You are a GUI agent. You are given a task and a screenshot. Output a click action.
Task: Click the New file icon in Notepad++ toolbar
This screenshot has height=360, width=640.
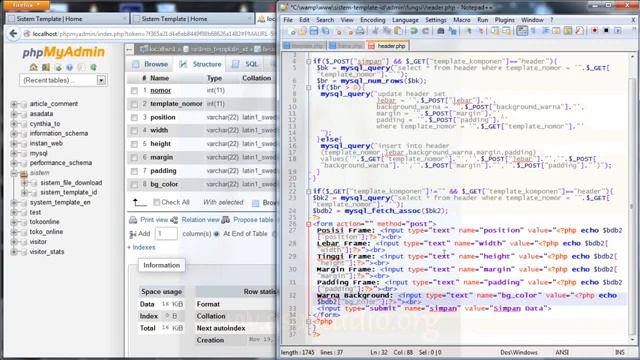(x=292, y=31)
